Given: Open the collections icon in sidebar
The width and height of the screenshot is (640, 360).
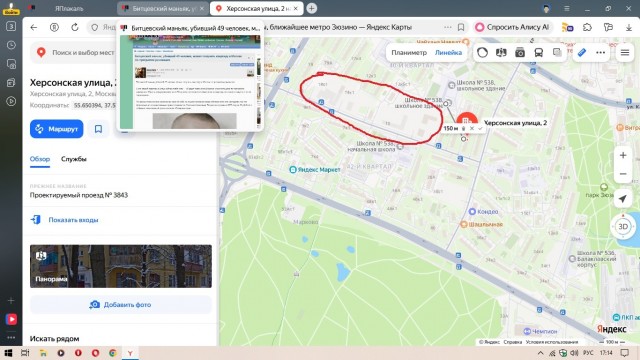Looking at the screenshot, I should click(x=11, y=82).
